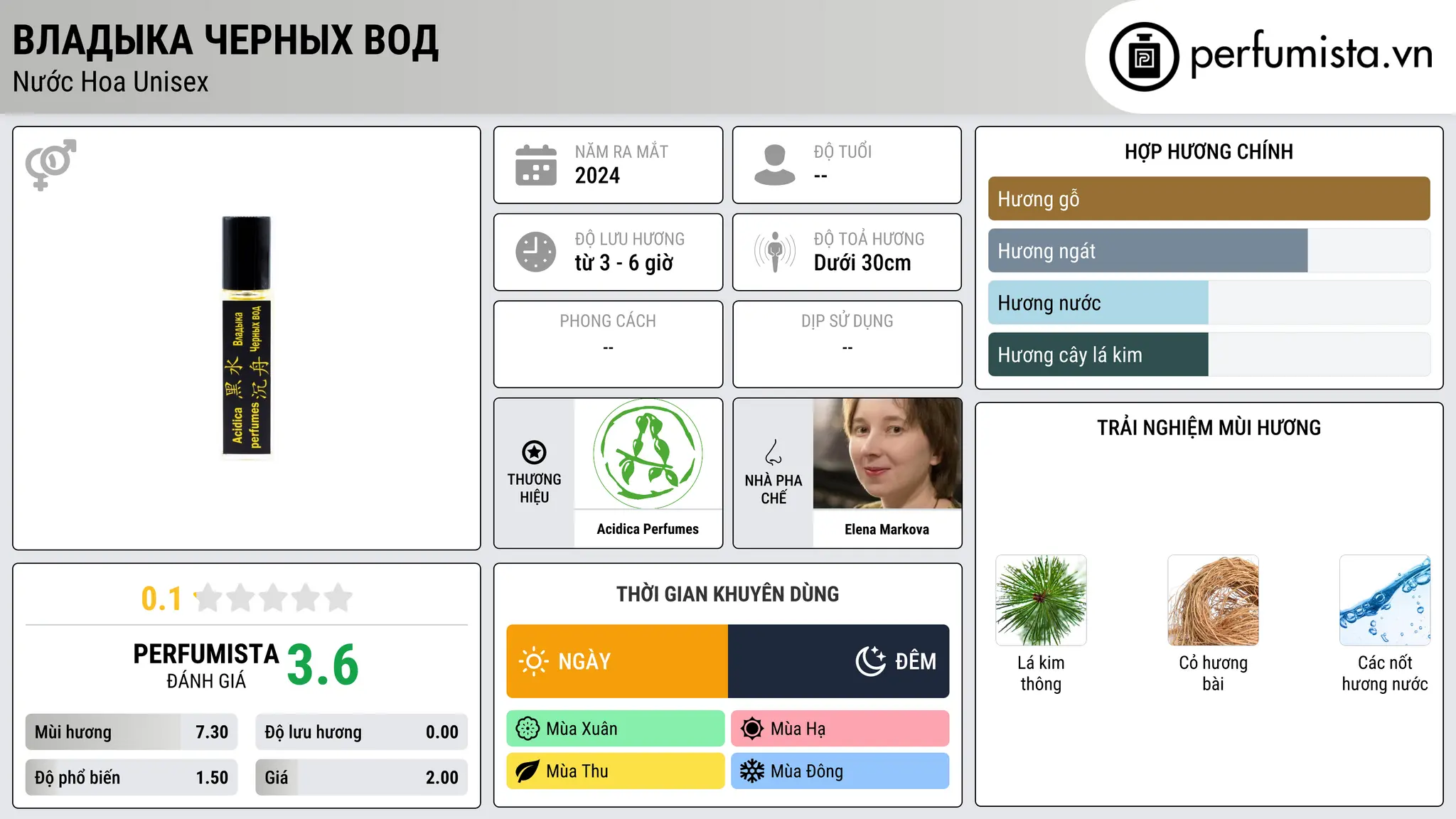Click the rating stars row
The width and height of the screenshot is (1456, 819).
point(273,598)
